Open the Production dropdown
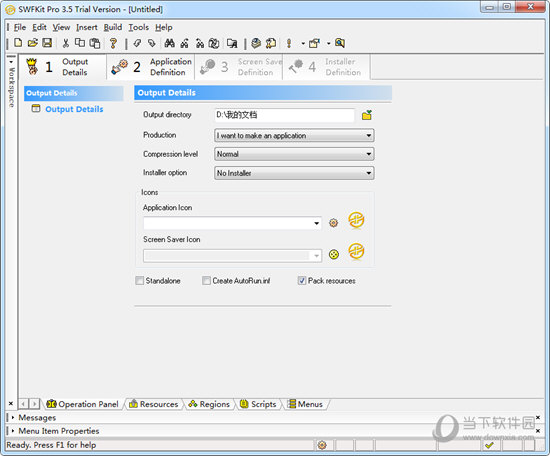This screenshot has width=550, height=456. pos(294,135)
